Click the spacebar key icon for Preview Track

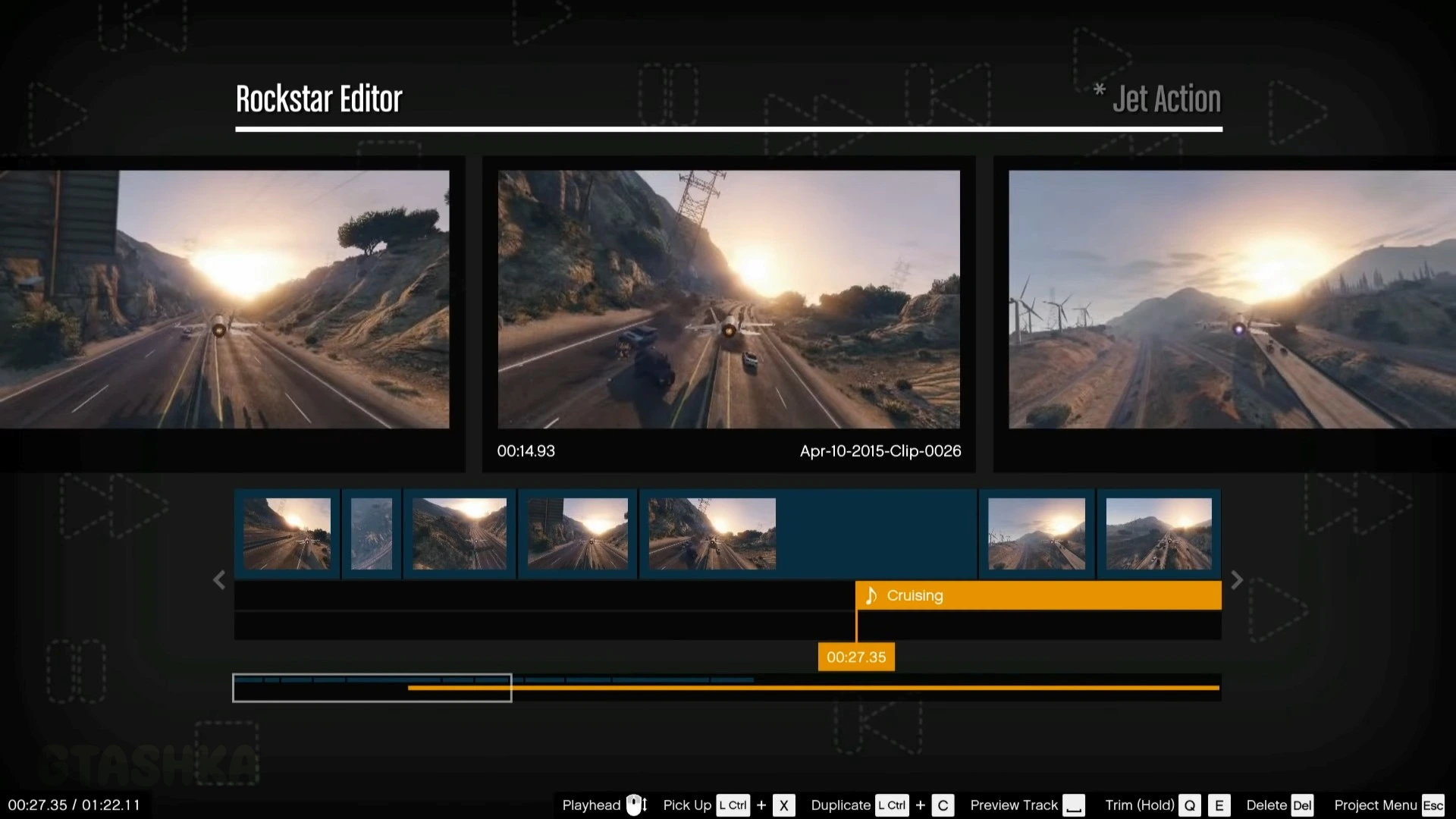pos(1074,805)
